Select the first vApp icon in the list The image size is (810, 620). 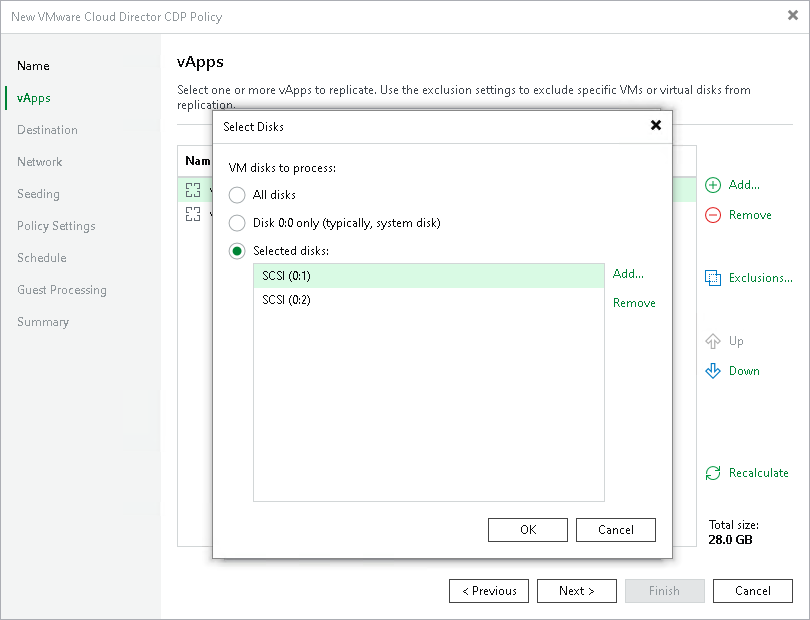[193, 190]
